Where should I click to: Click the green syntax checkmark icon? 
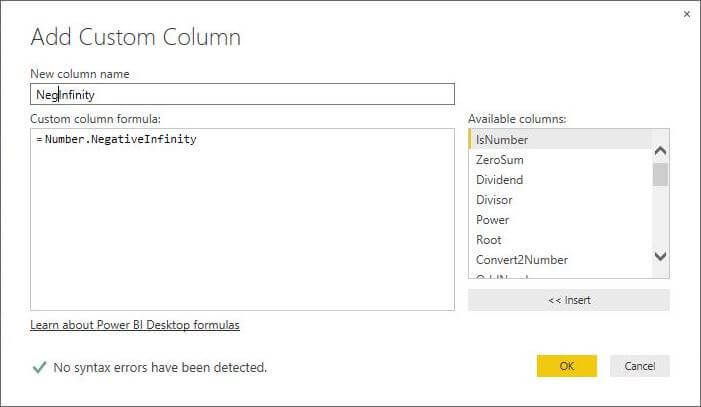pyautogui.click(x=39, y=367)
